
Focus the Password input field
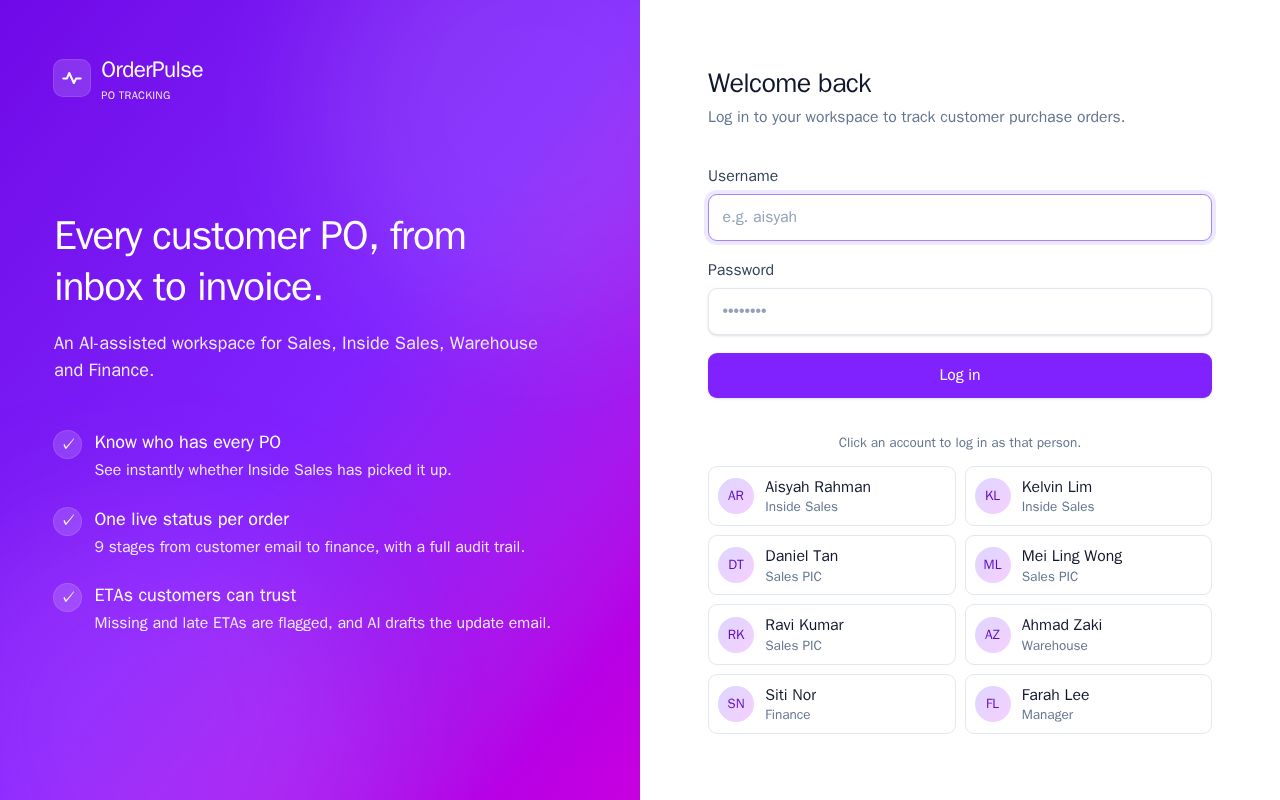[x=960, y=311]
